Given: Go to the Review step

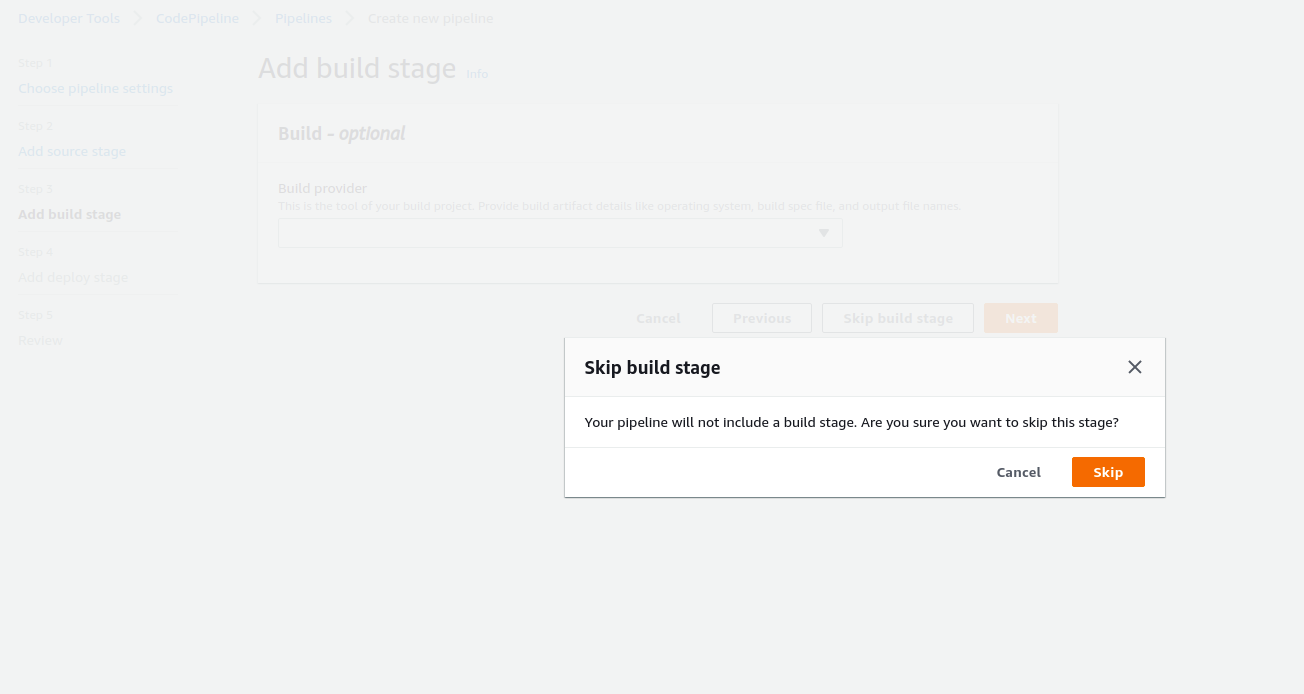Looking at the screenshot, I should tap(40, 340).
